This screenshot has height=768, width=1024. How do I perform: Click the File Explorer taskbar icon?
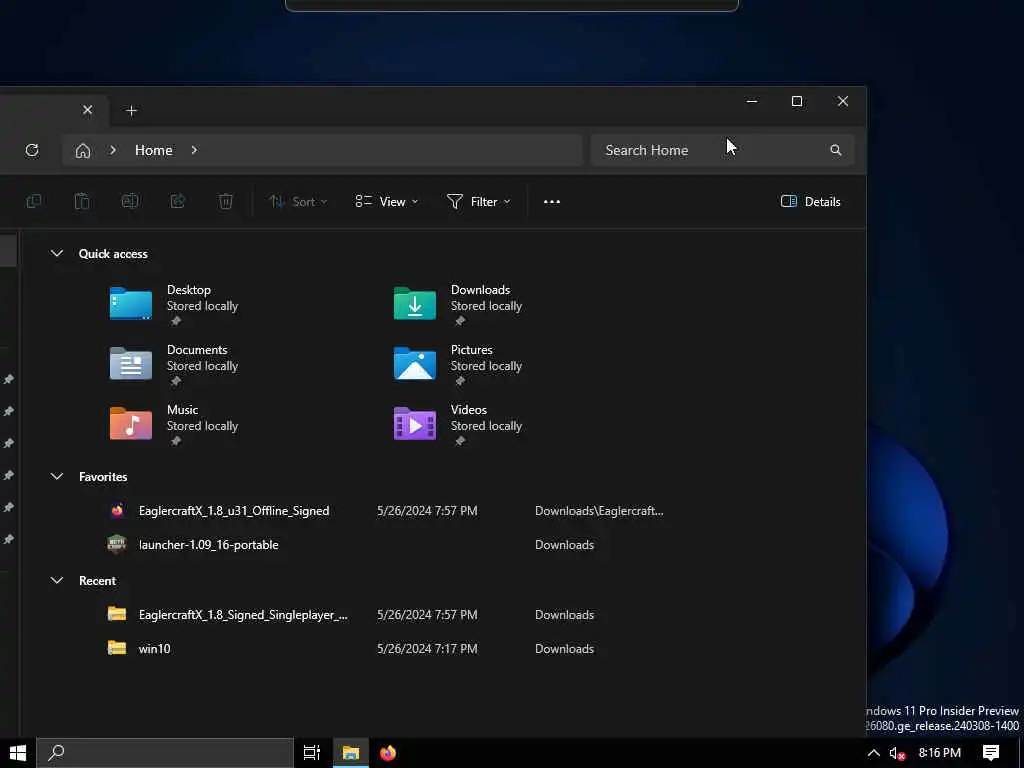pos(351,753)
